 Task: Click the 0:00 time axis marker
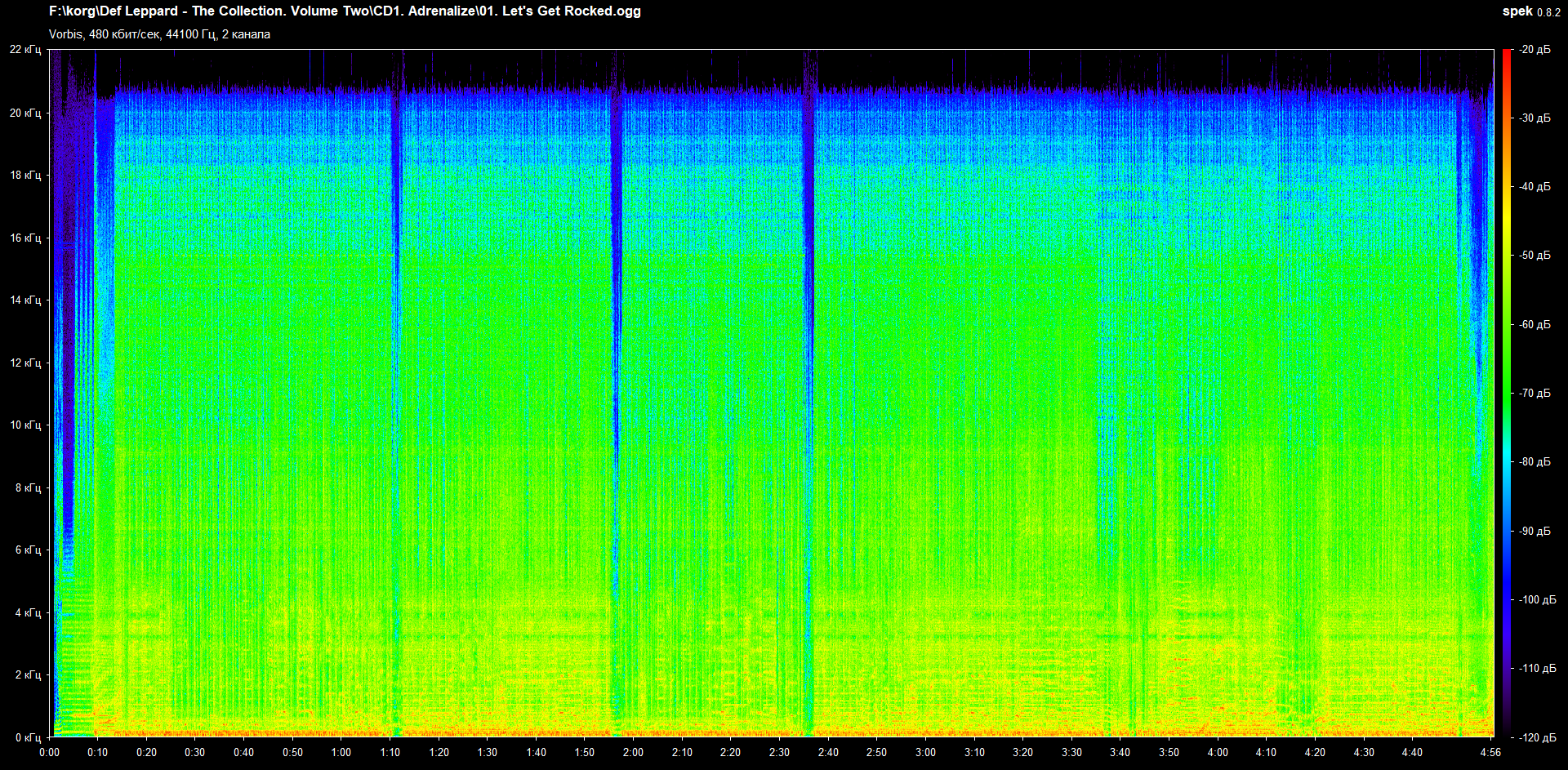(x=49, y=752)
